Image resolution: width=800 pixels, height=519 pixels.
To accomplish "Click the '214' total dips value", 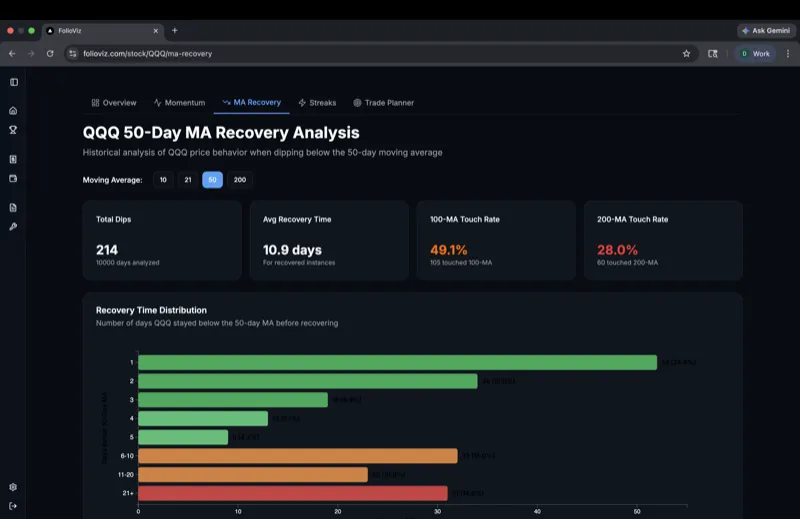I will pyautogui.click(x=107, y=250).
